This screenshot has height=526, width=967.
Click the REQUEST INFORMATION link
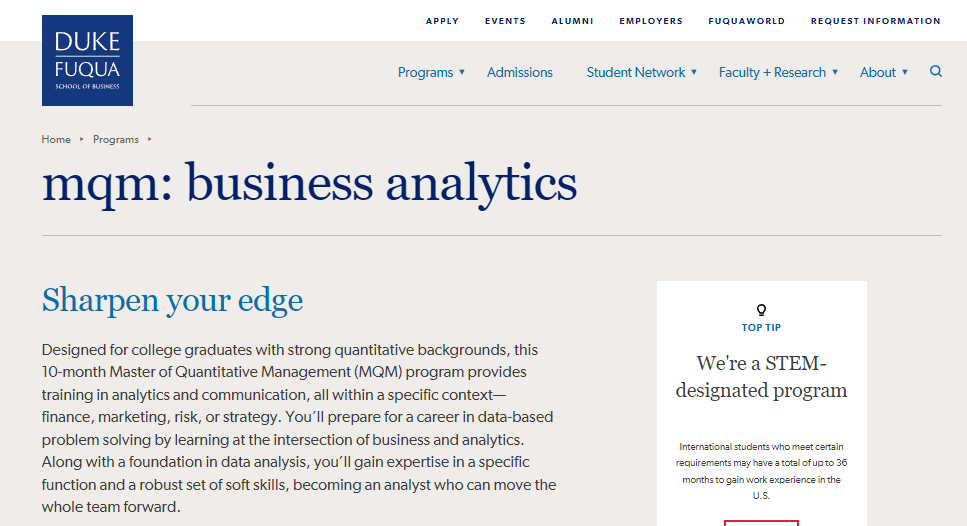876,21
